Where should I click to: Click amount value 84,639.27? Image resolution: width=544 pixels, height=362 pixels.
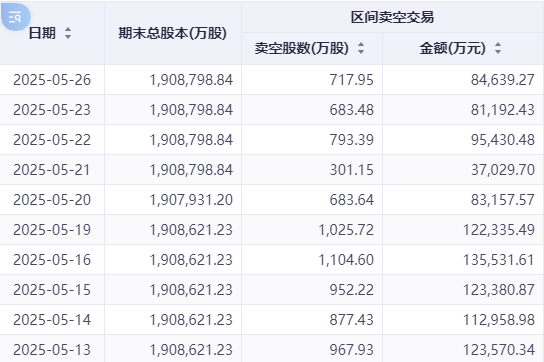point(503,80)
